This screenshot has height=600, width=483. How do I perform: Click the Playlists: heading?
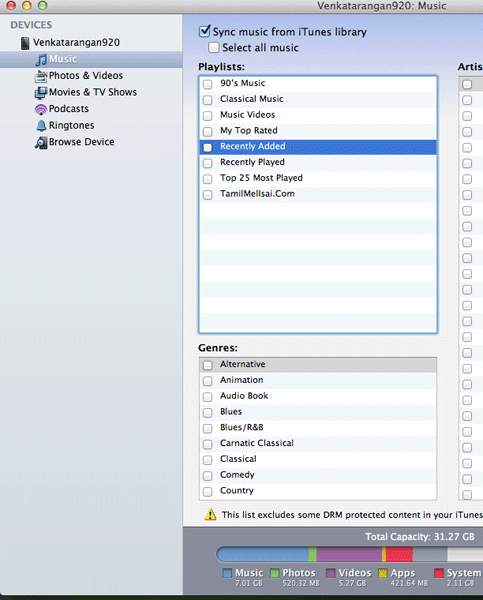click(x=221, y=67)
